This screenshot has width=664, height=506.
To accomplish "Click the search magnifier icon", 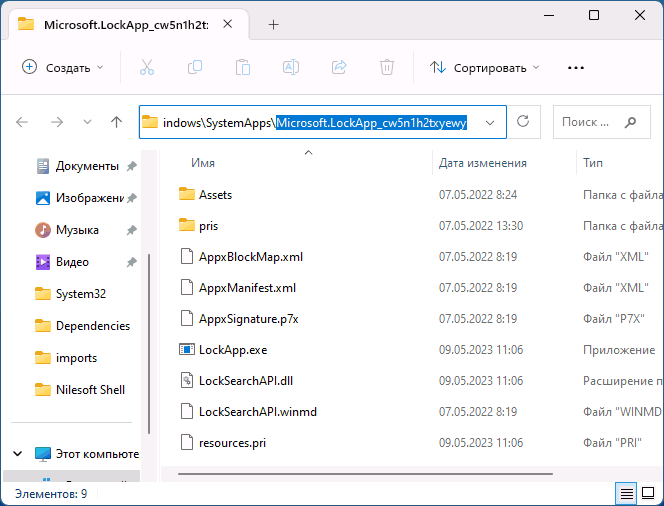I will [x=630, y=122].
